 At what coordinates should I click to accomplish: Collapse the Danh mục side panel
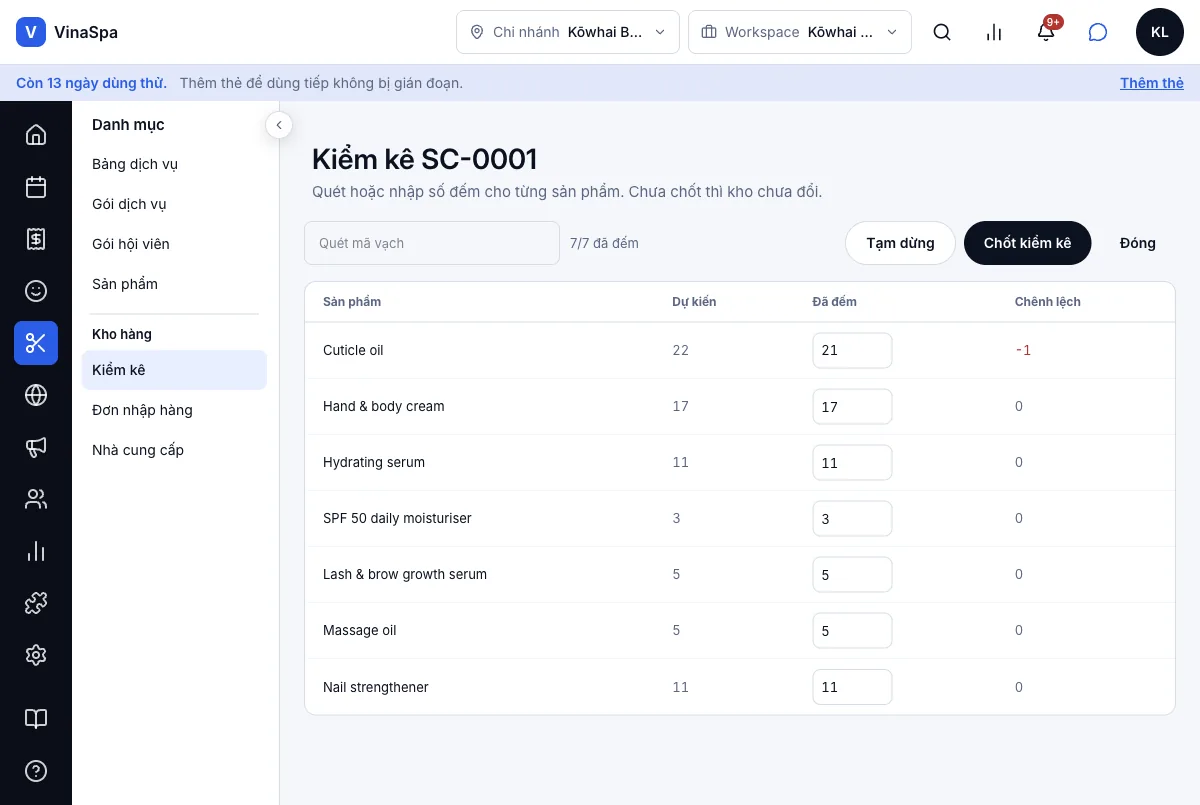(x=278, y=125)
